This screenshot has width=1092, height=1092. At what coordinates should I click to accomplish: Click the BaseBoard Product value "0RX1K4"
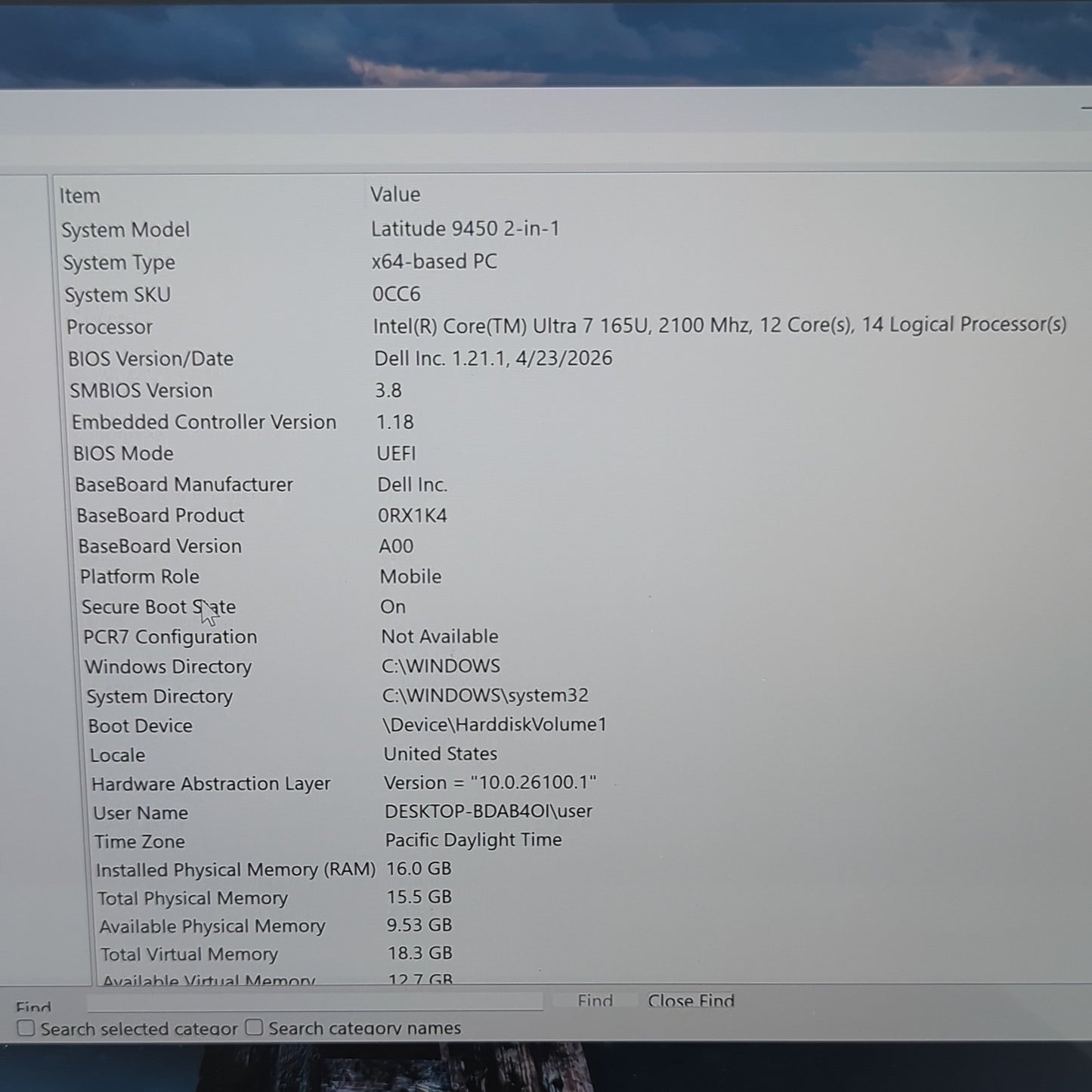413,515
